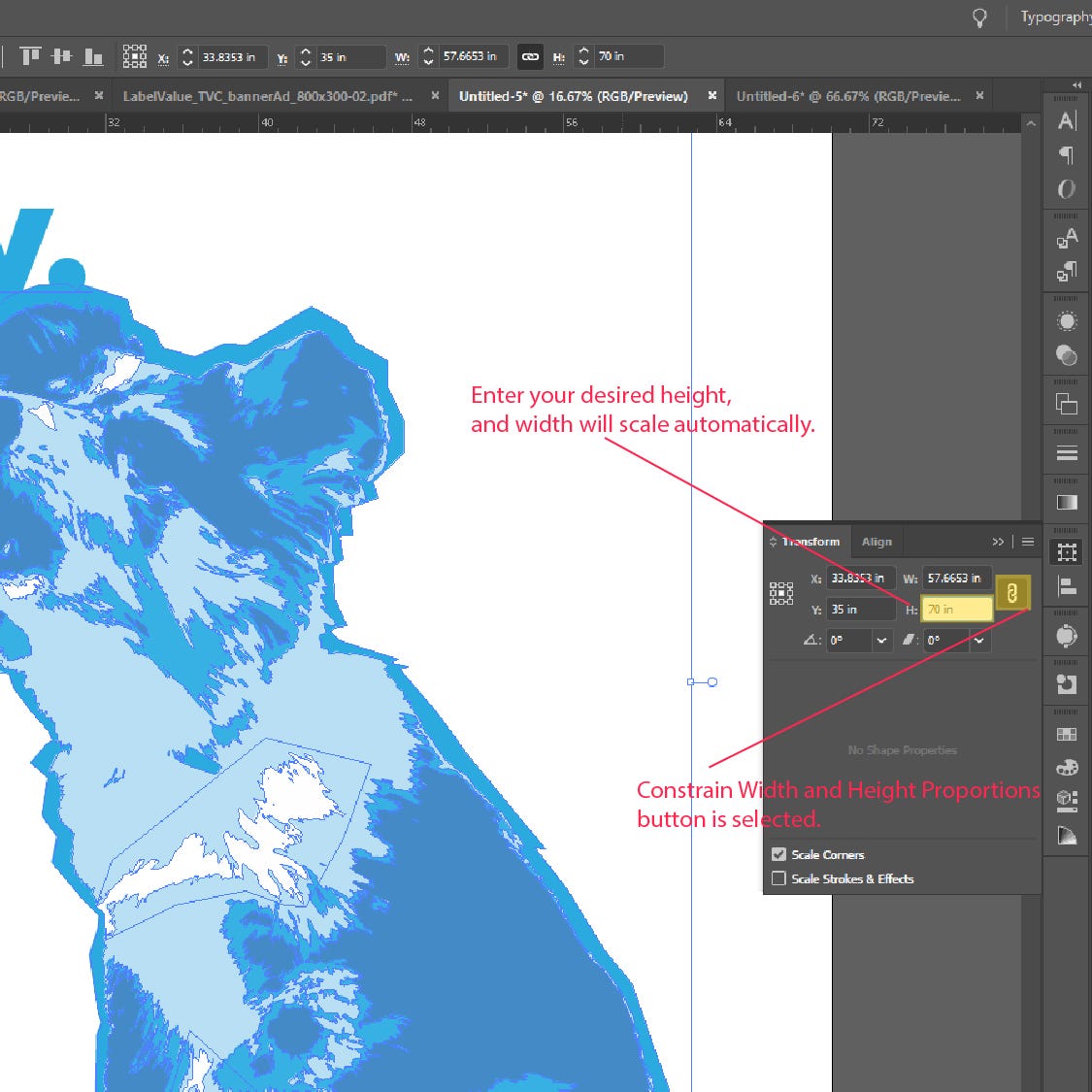The image size is (1092, 1092).
Task: Toggle Constrain Width and Height Proportions button in panel
Action: [1011, 593]
